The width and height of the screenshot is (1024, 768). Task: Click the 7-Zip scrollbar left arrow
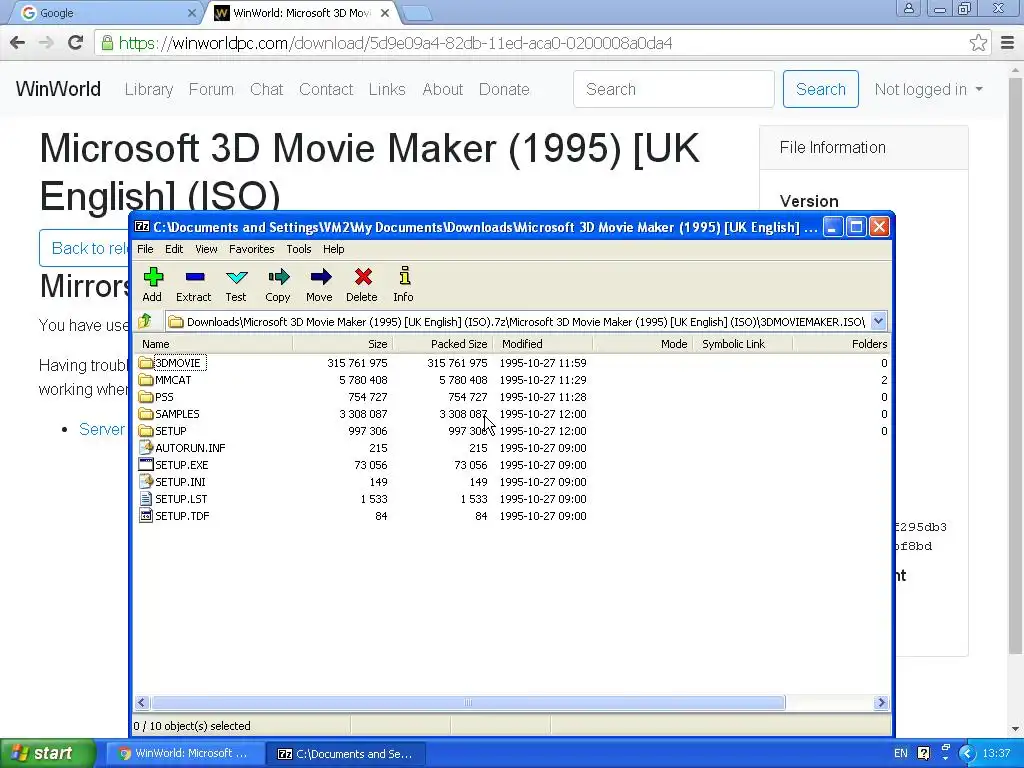[x=142, y=703]
